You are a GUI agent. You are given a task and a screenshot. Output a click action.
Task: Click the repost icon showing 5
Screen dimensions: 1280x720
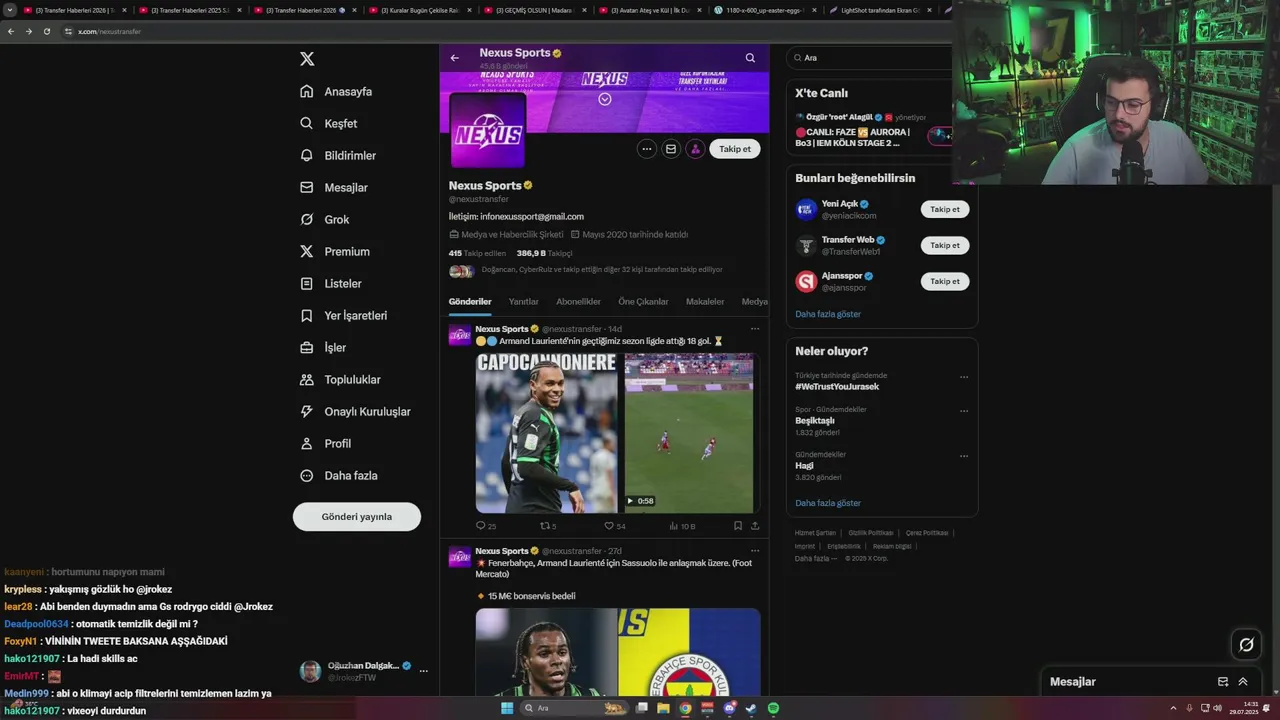(x=548, y=525)
